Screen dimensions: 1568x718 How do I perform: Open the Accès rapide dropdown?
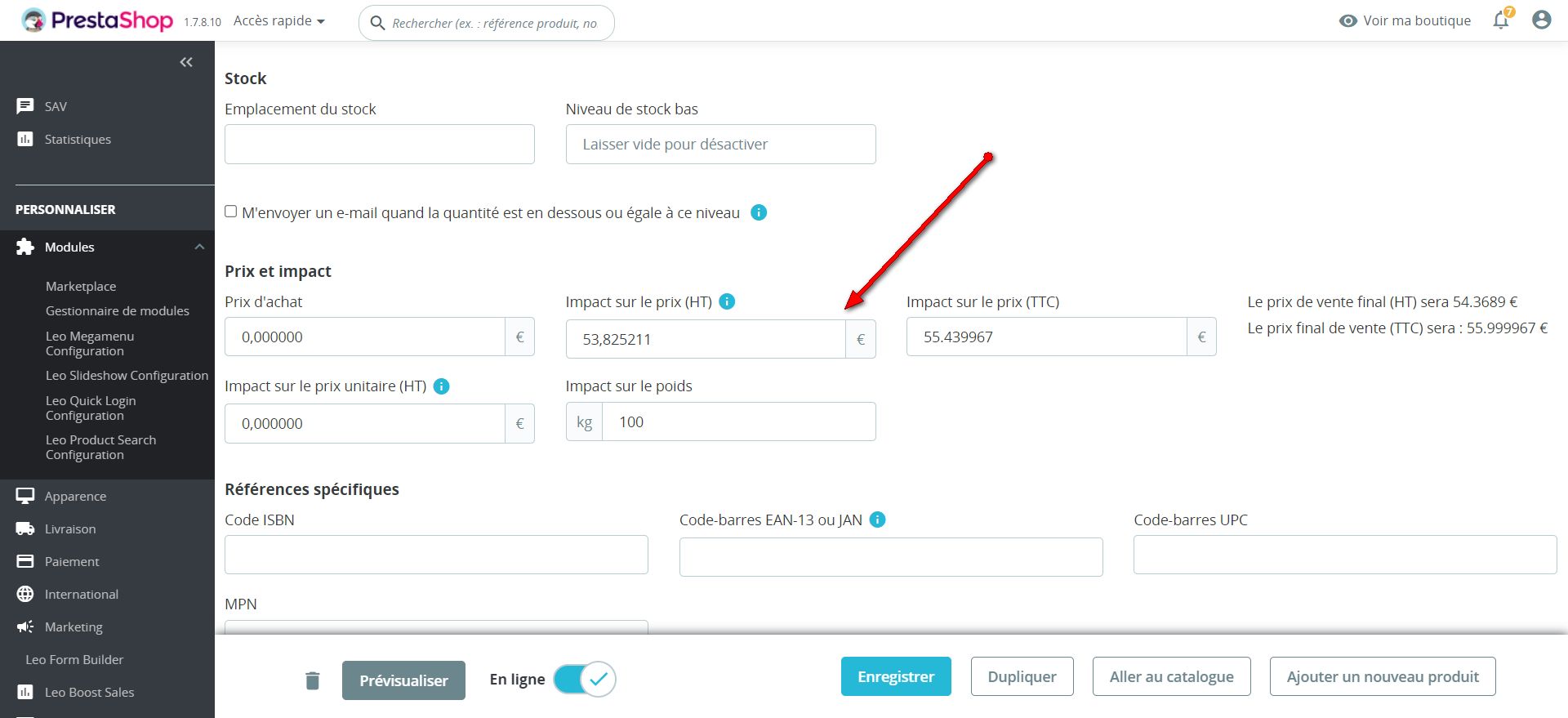click(x=279, y=20)
